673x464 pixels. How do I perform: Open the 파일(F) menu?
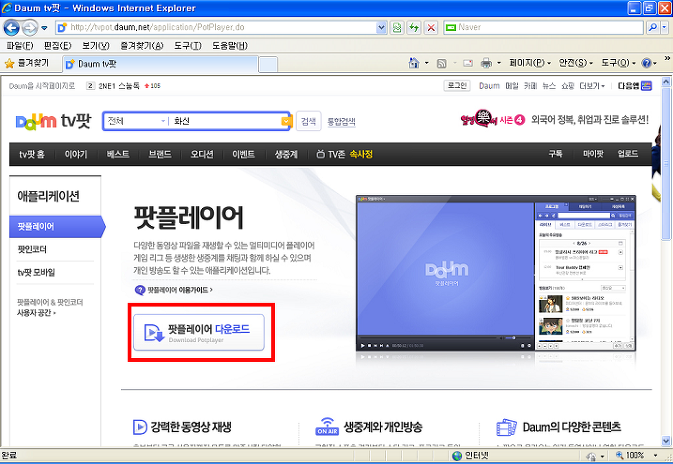click(x=20, y=45)
